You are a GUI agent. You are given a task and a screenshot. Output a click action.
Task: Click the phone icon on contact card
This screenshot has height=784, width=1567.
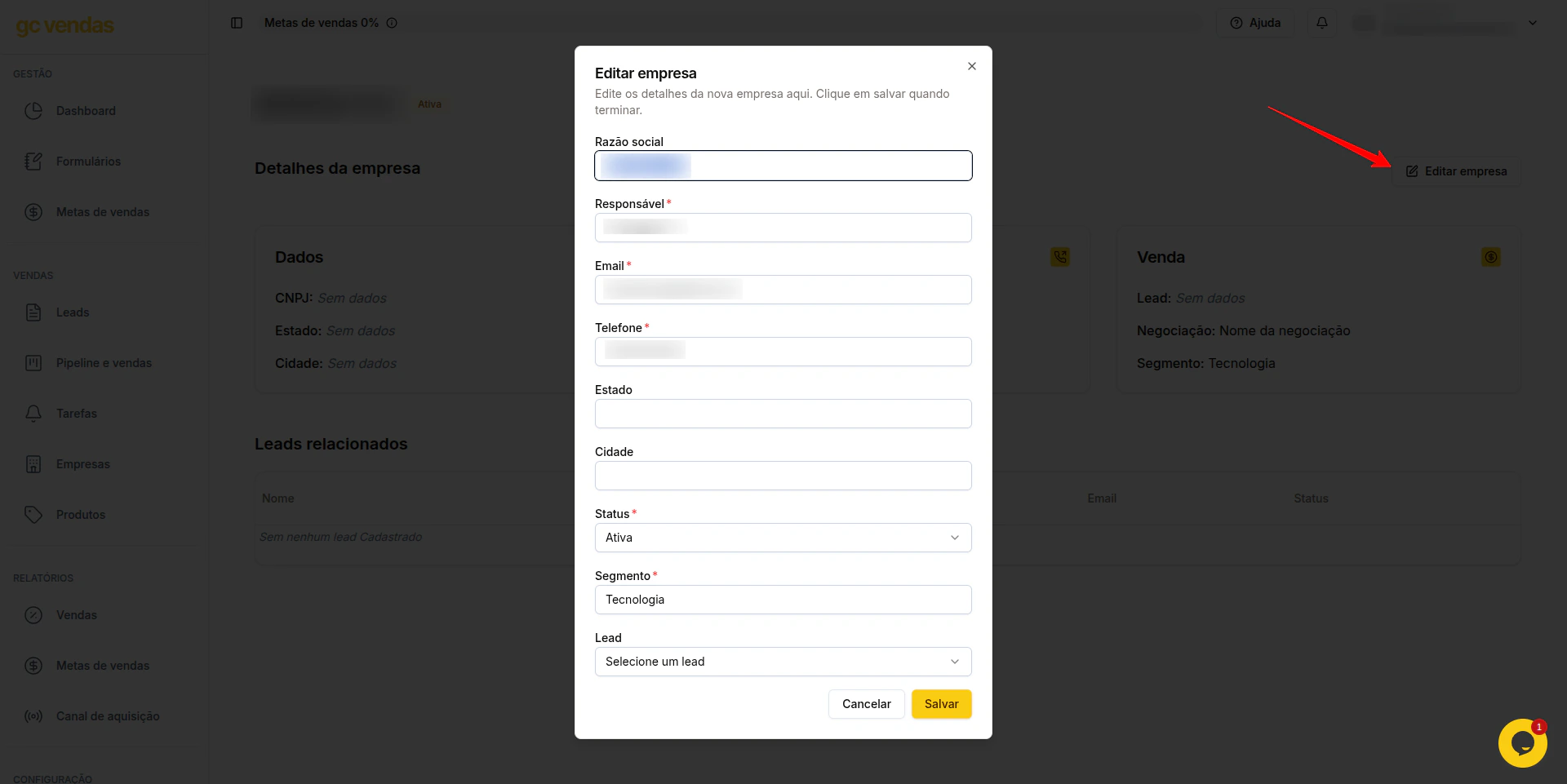click(1060, 257)
